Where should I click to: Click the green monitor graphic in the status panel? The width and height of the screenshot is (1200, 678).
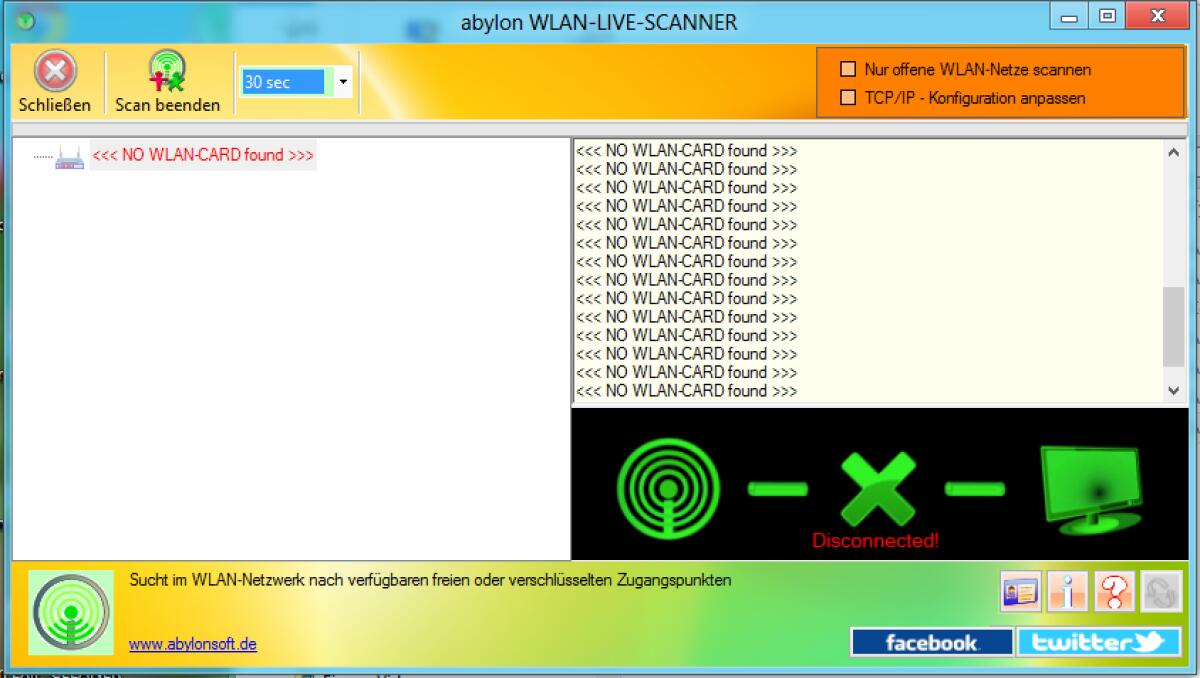[1090, 485]
